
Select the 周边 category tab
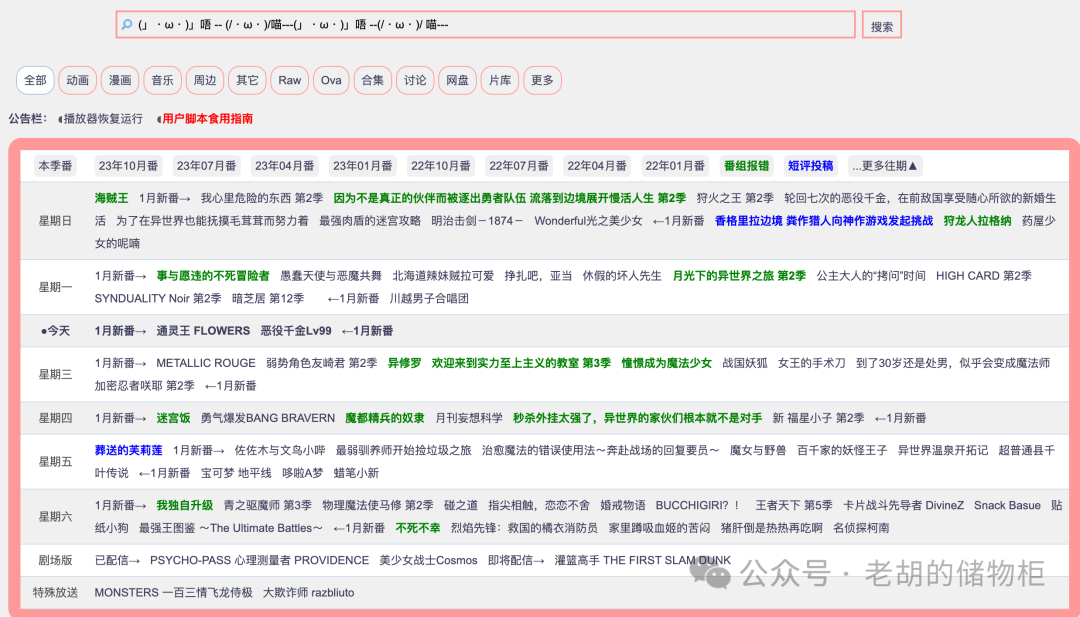coord(205,81)
